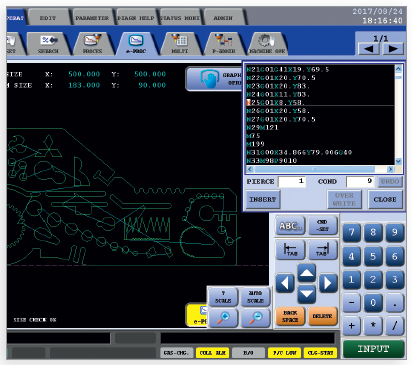Tap numeric key 3
Image resolution: width=413 pixels, height=365 pixels.
pyautogui.click(x=395, y=279)
